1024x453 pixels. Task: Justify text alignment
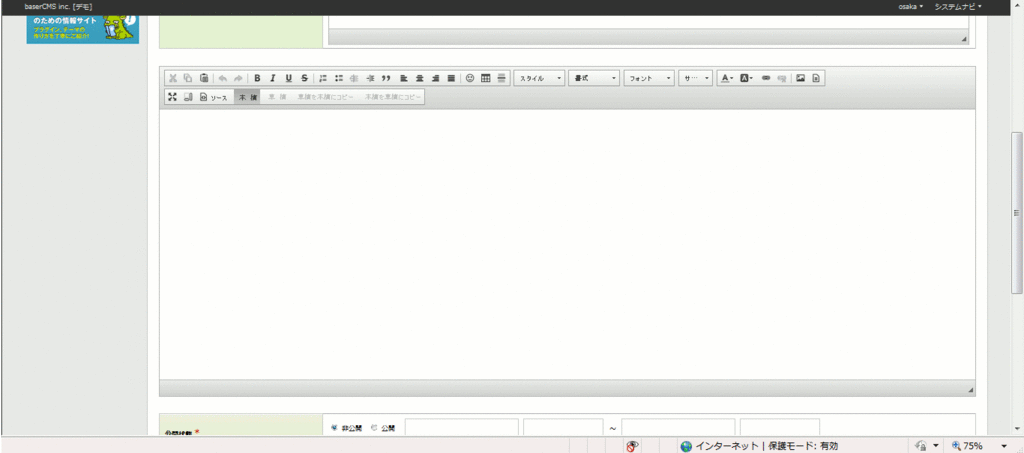pos(451,78)
